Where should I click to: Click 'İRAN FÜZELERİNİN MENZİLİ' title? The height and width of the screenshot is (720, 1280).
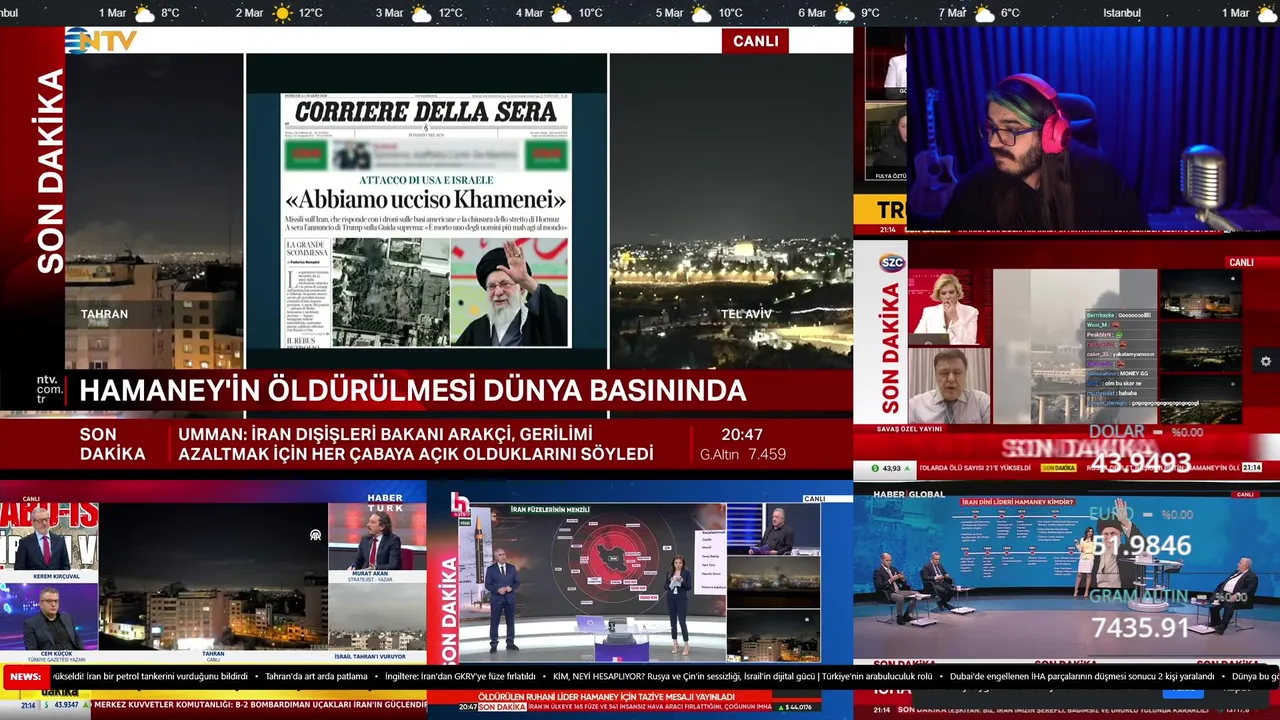point(550,510)
